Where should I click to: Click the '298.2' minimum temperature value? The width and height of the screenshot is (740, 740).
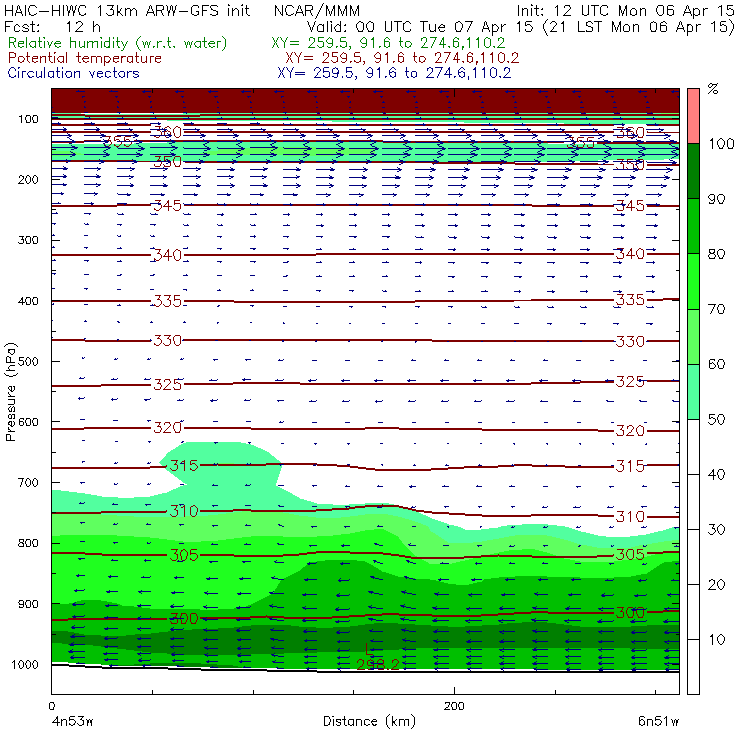tap(378, 664)
